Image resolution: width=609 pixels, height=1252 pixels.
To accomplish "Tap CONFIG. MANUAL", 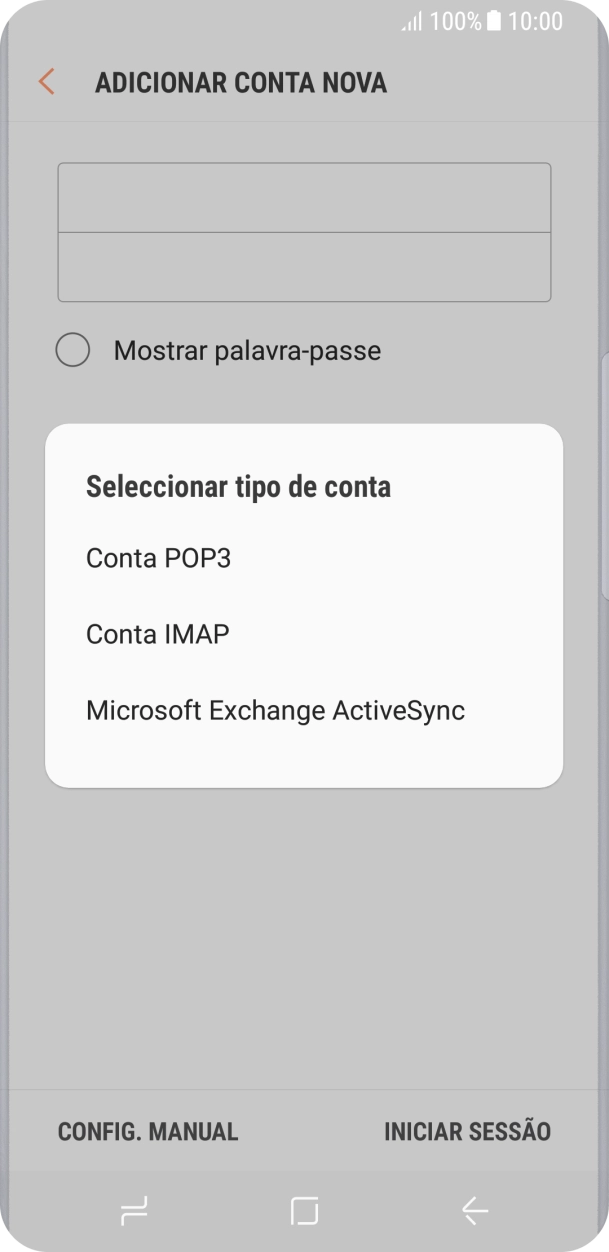I will [x=146, y=1131].
